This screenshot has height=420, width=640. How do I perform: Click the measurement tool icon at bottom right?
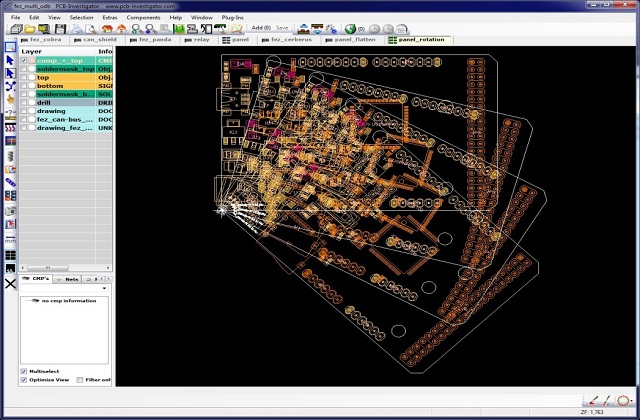coord(592,400)
